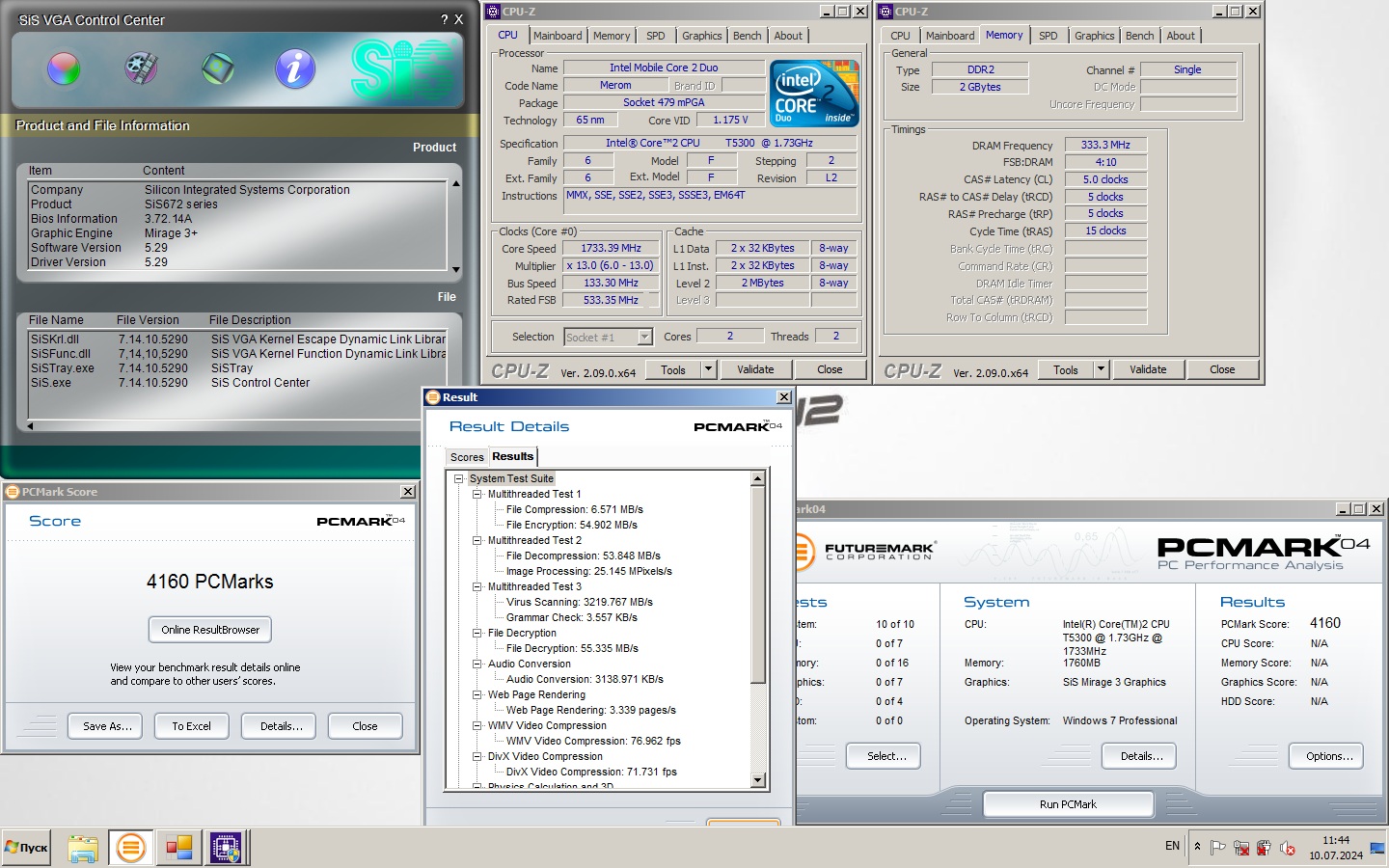Open the SiS Control Center taskbar icon

[178, 848]
